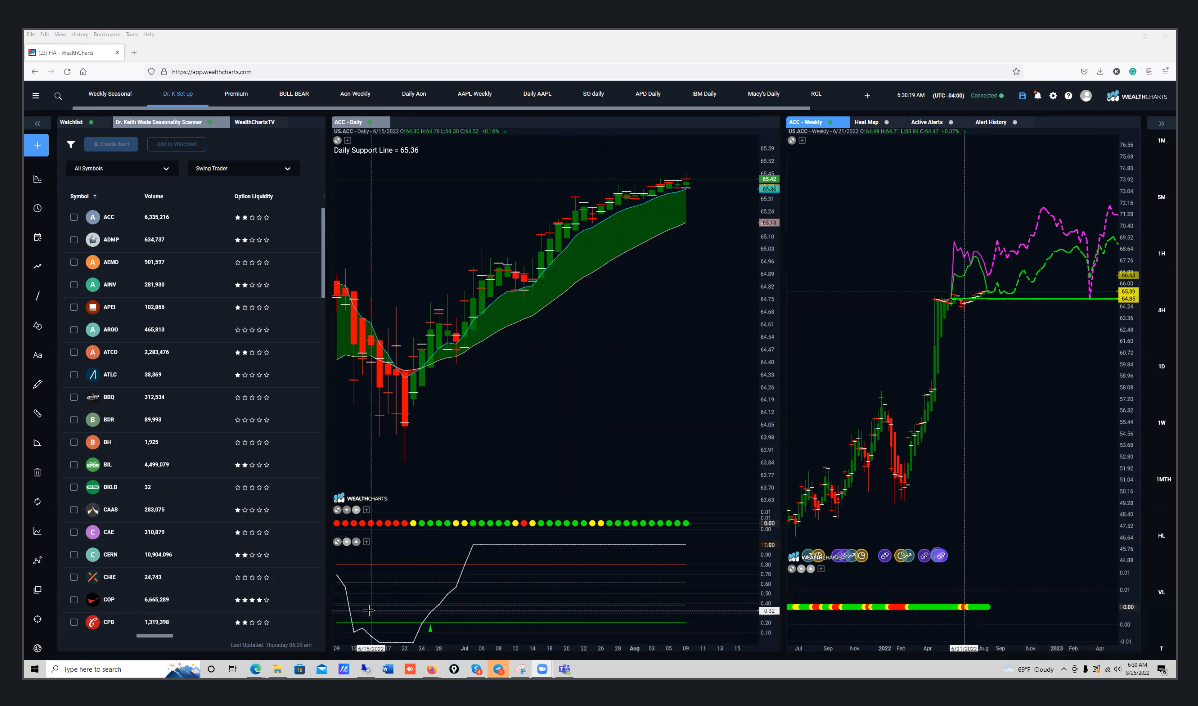This screenshot has width=1198, height=706.
Task: Switch to the Premium workspace tab
Action: point(236,94)
